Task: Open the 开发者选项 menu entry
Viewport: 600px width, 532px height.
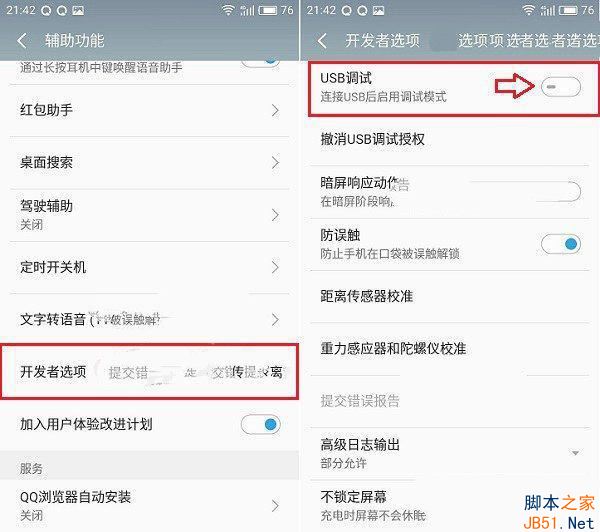Action: (x=150, y=372)
